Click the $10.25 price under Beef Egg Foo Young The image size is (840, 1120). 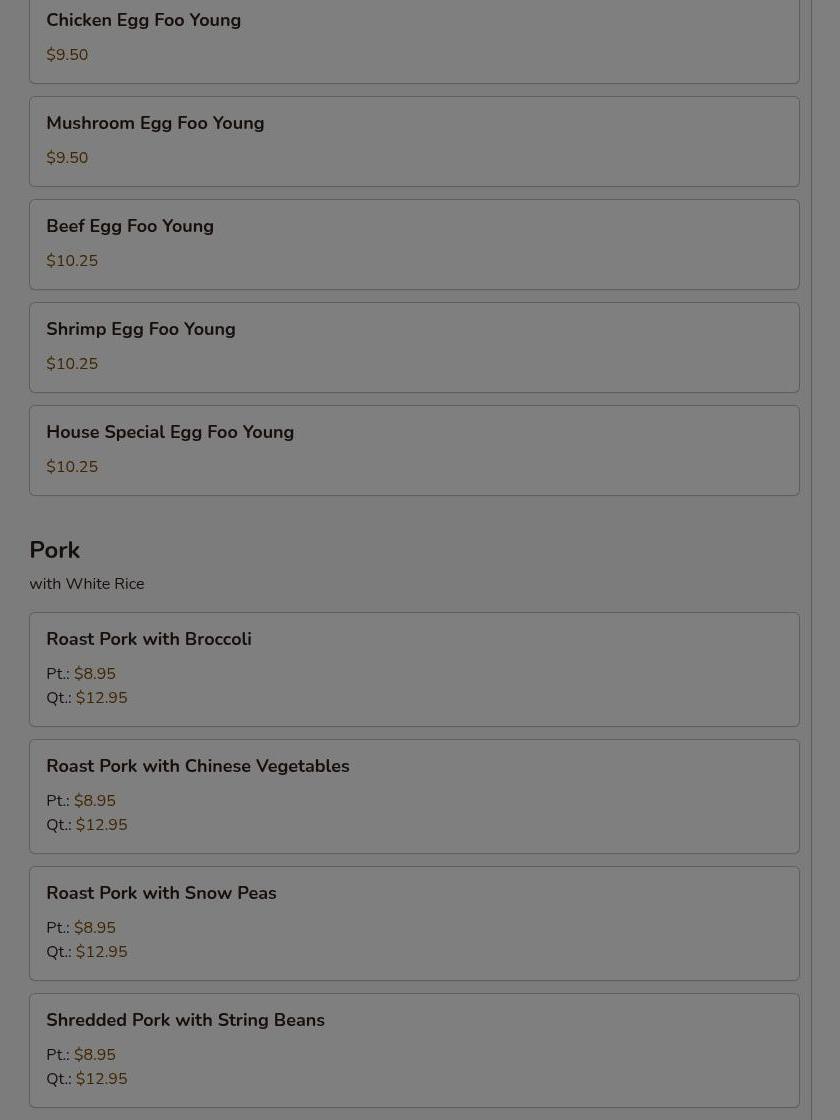72,261
